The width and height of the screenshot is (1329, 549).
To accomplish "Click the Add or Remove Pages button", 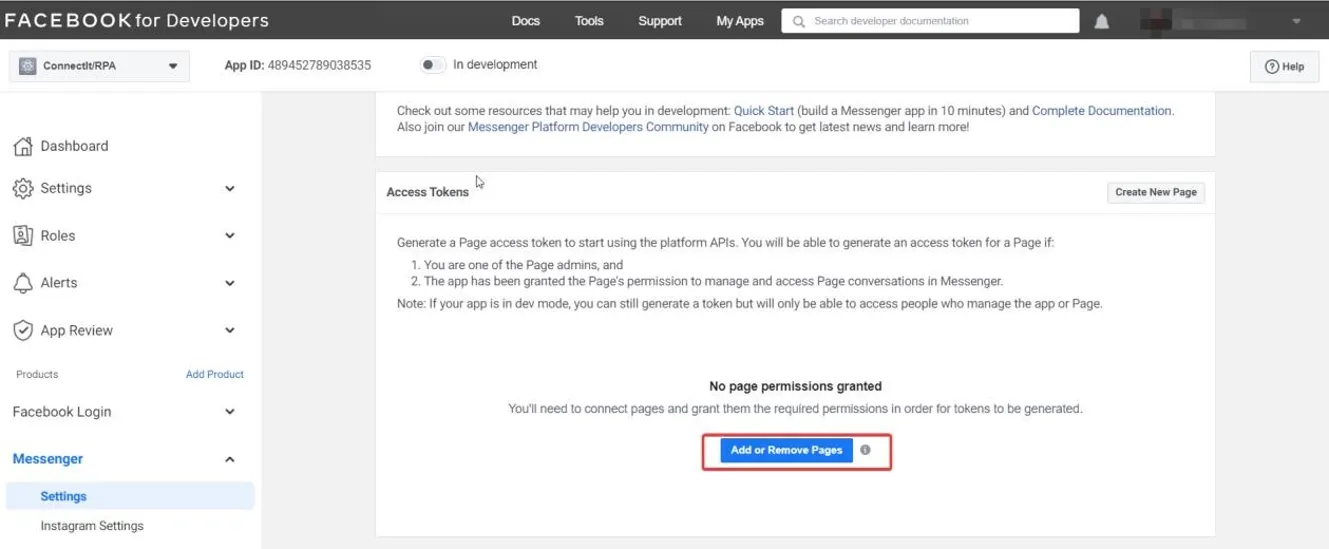I will pyautogui.click(x=786, y=450).
